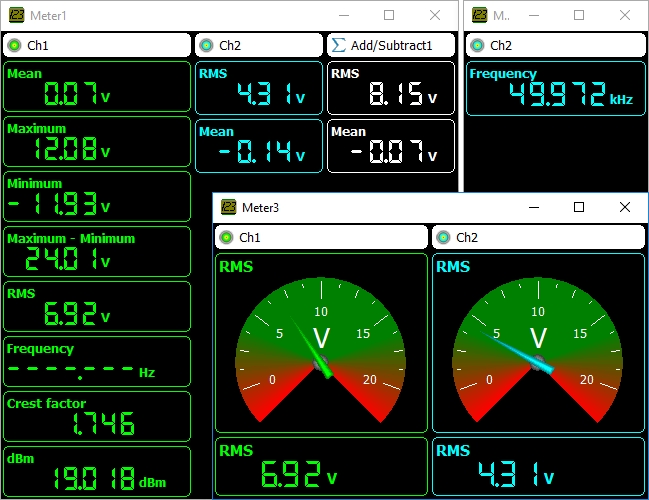This screenshot has height=500, width=649.
Task: Open Ch2 channel header in Meter3
Action: [x=538, y=237]
